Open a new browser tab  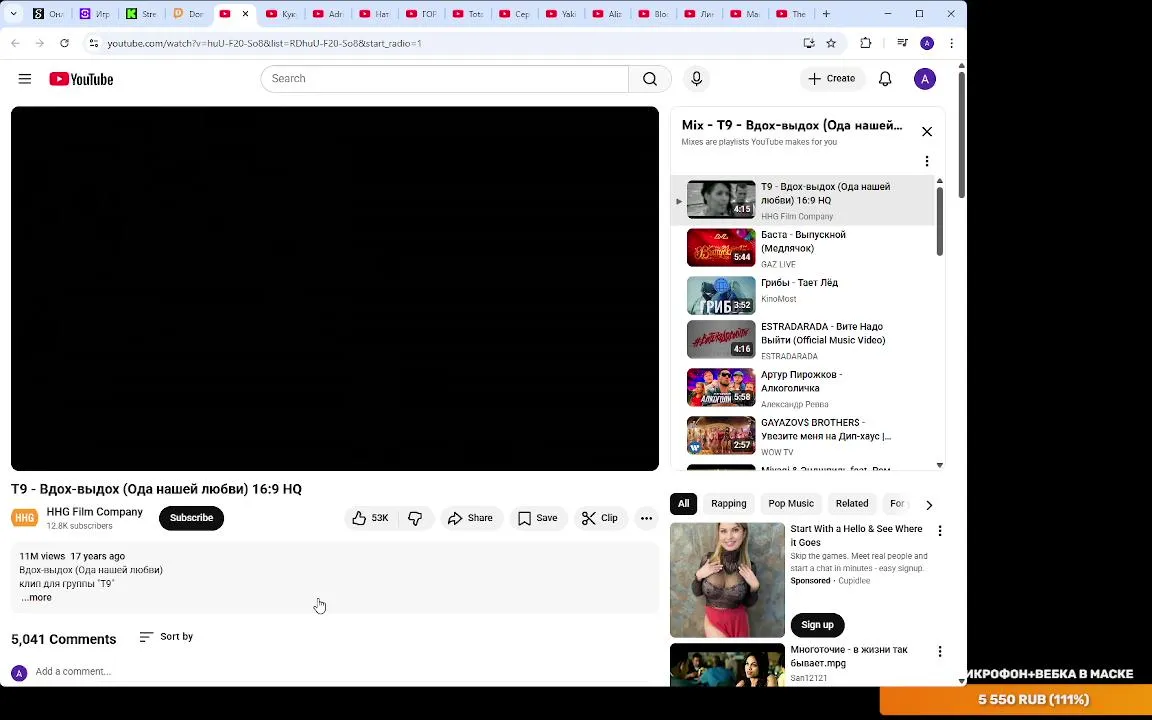pos(826,13)
